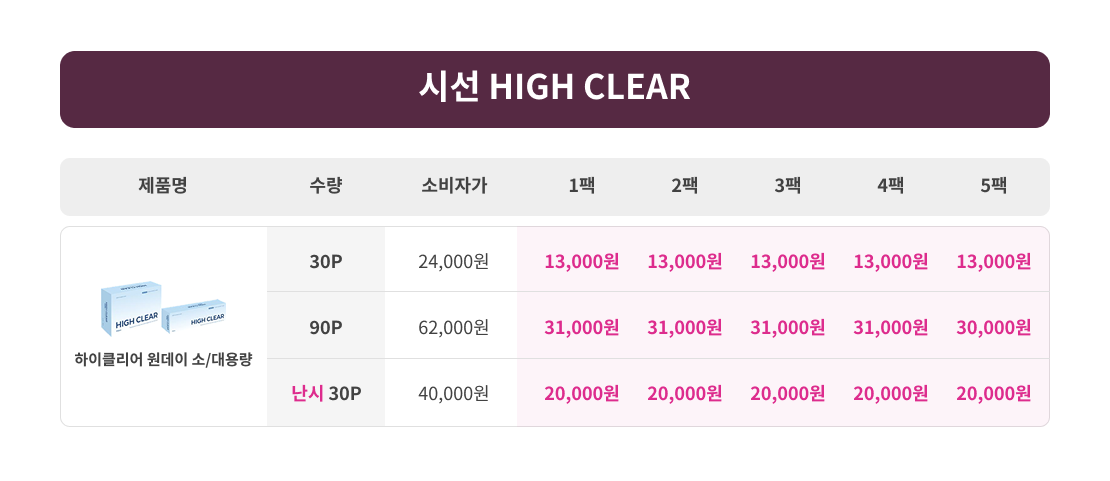Viewport: 1110px width, 481px height.
Task: Select the 90P quantity row label
Action: coord(326,327)
